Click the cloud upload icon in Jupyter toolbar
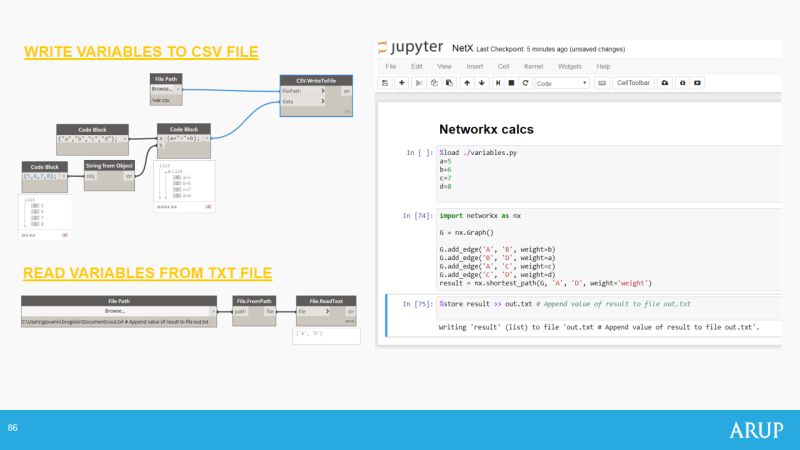This screenshot has width=800, height=450. pos(665,83)
